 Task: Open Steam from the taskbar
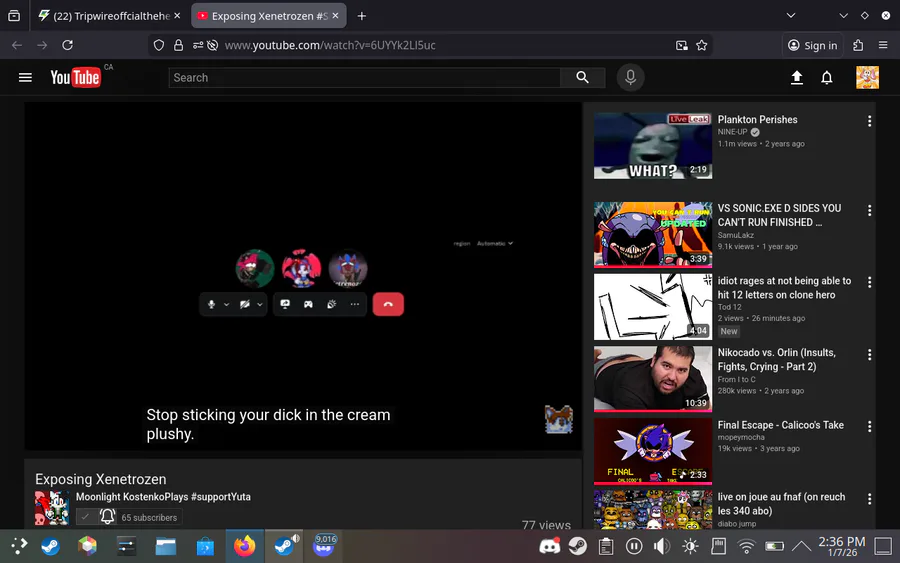(x=50, y=546)
